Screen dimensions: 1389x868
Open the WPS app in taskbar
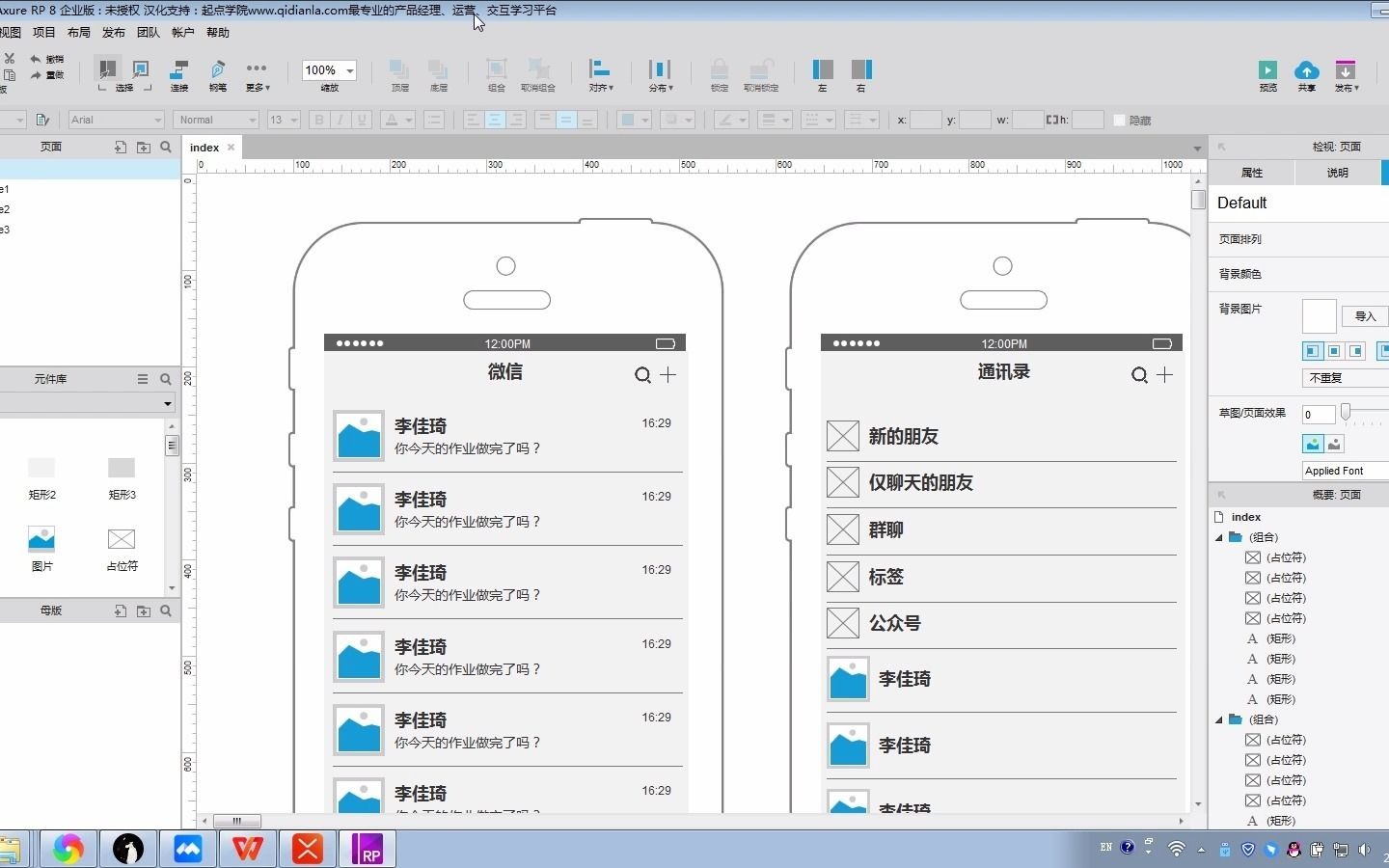point(248,849)
